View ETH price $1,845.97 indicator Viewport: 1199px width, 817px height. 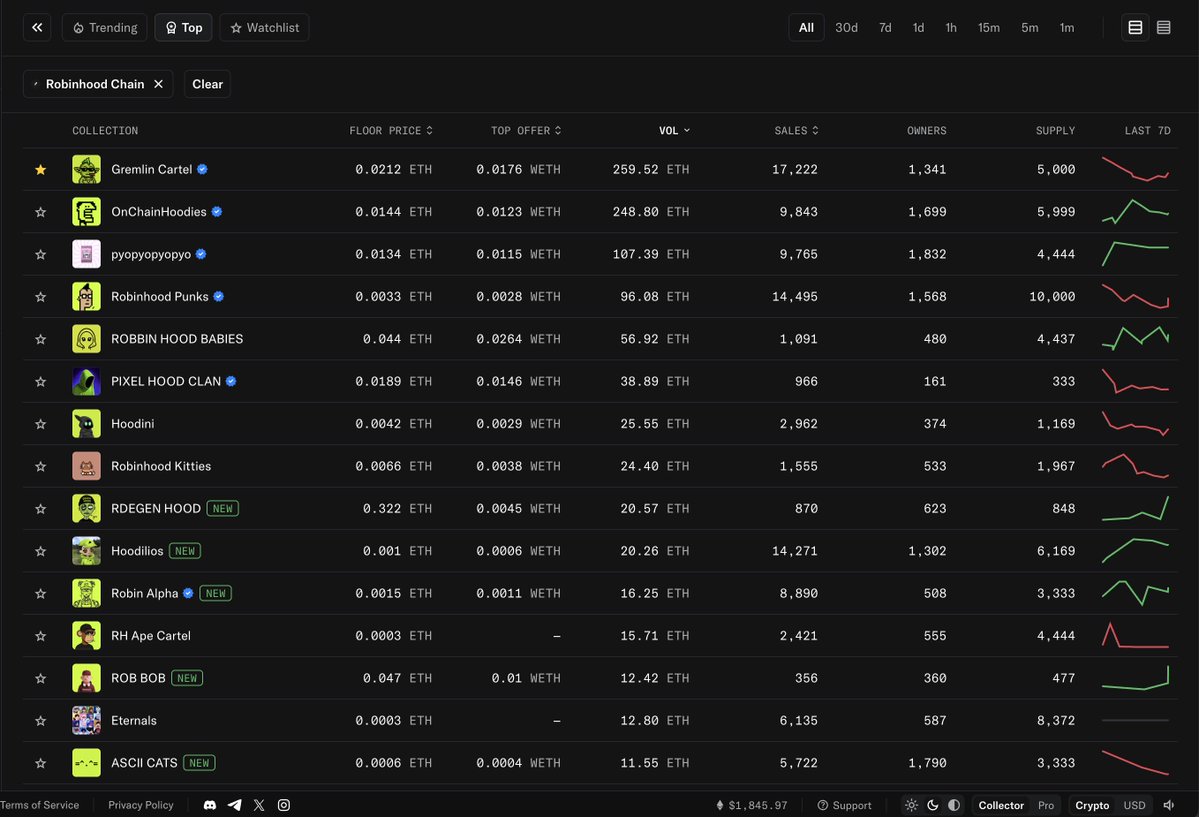pos(751,805)
